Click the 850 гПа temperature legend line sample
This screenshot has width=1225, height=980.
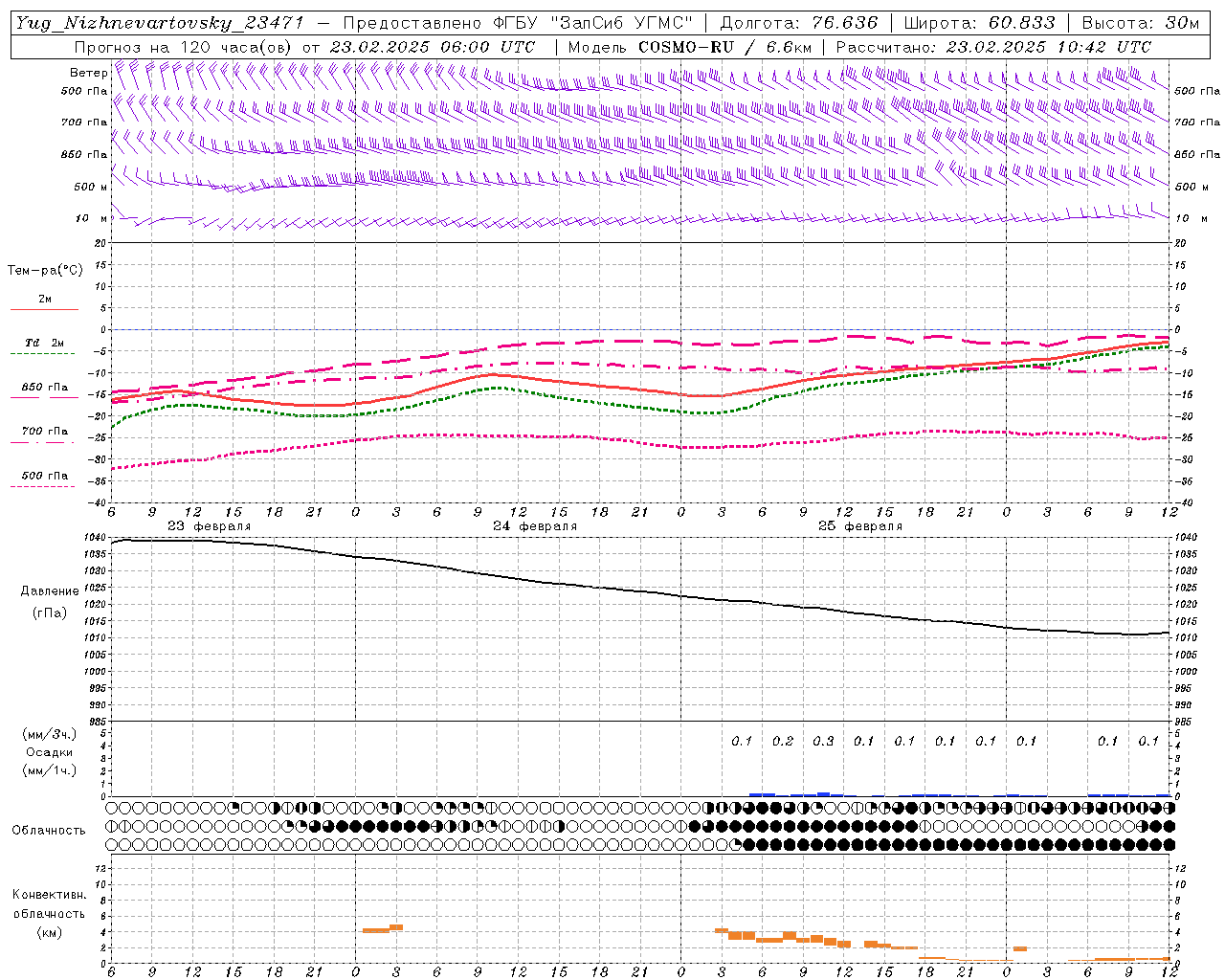click(x=44, y=397)
